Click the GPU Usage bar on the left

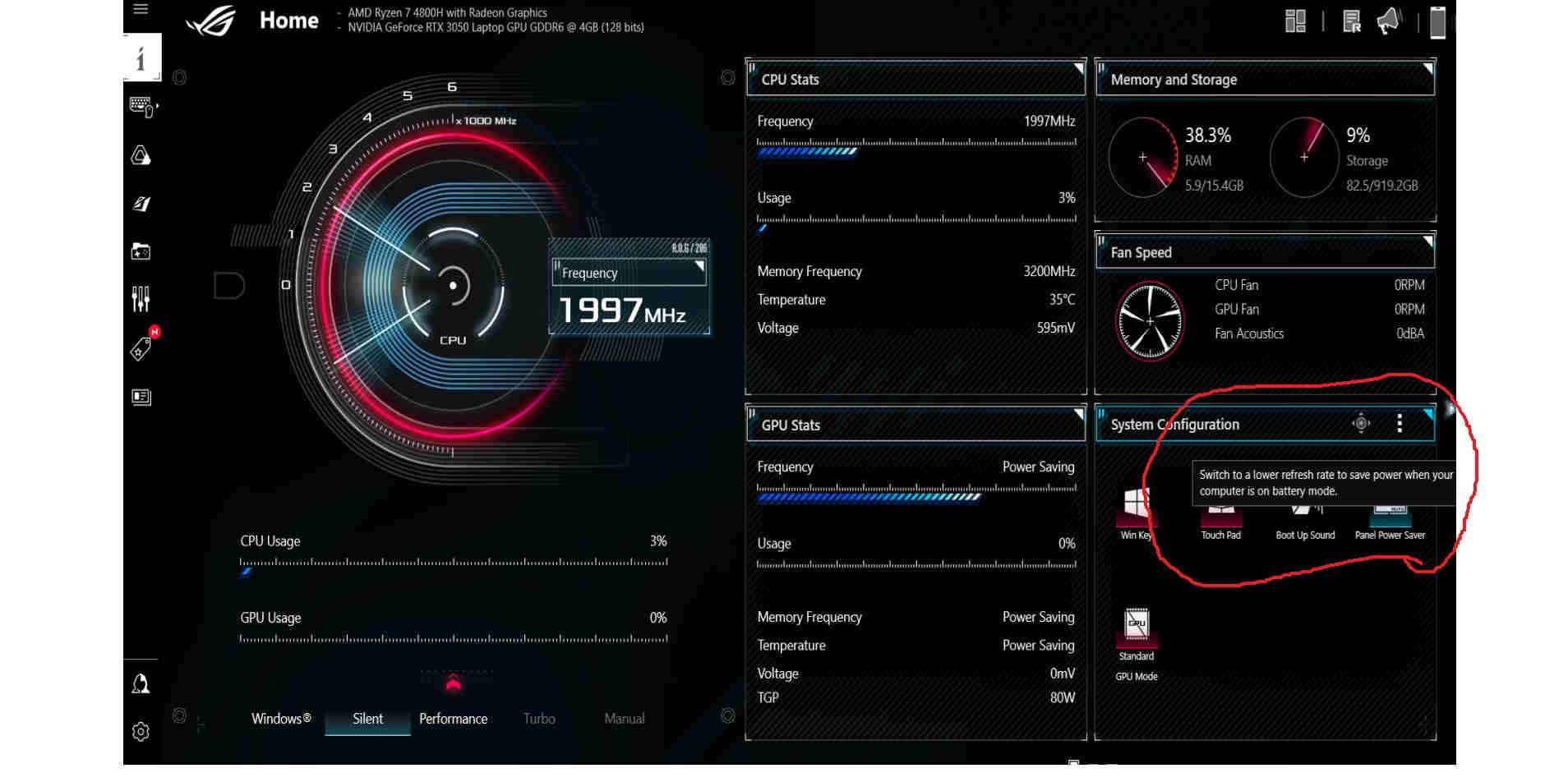(x=454, y=638)
